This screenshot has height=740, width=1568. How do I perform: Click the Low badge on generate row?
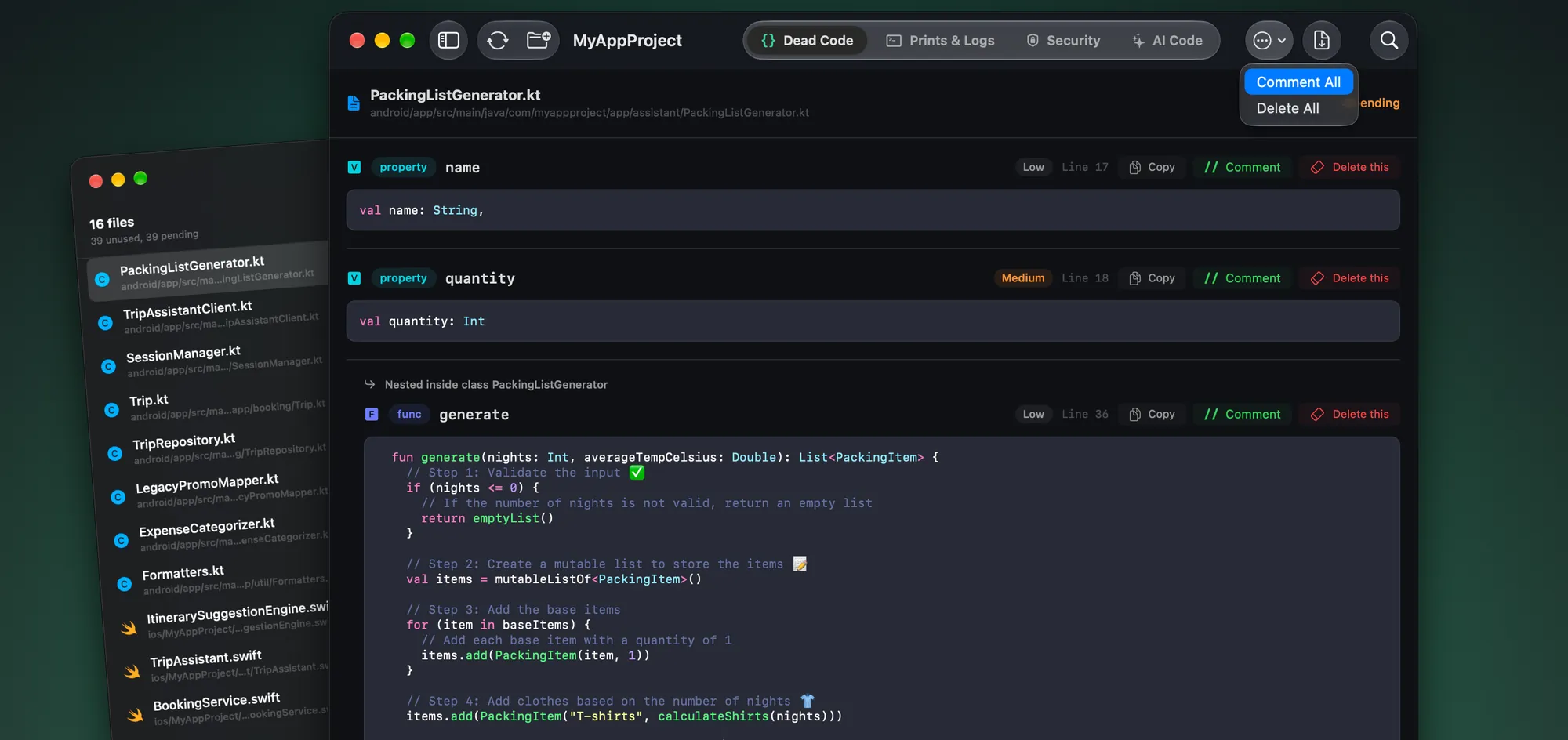tap(1033, 414)
